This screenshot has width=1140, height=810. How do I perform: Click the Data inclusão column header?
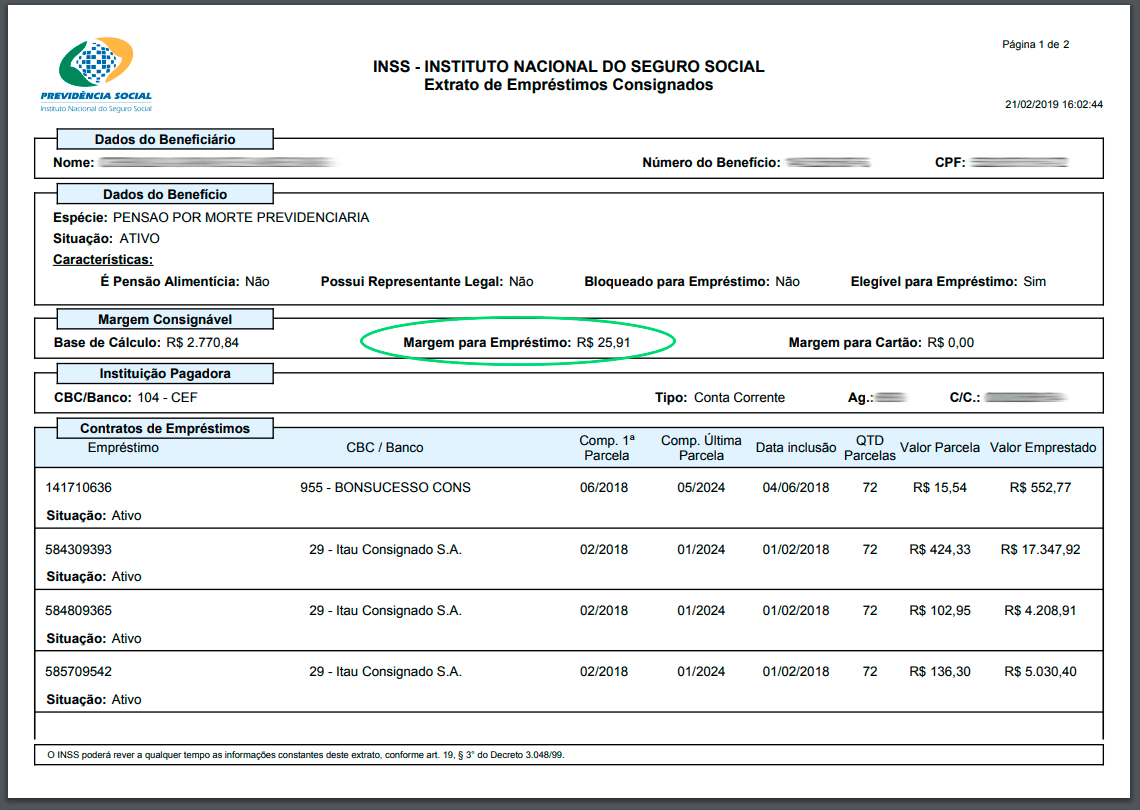pos(796,448)
